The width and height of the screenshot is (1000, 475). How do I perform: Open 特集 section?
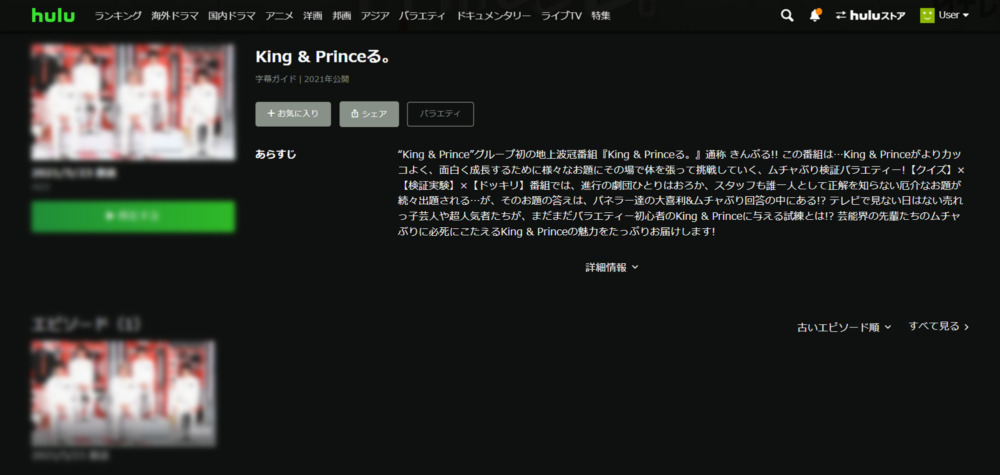(x=601, y=16)
